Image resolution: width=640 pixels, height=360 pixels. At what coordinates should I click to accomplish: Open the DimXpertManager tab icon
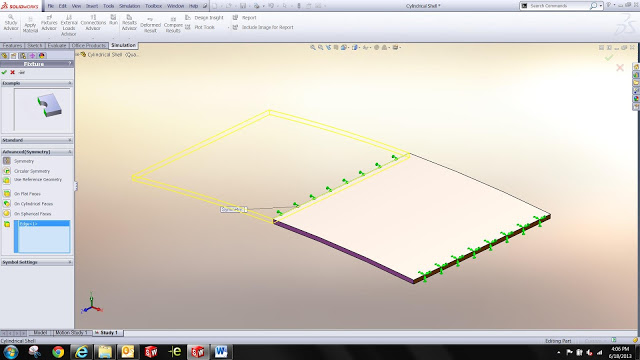point(32,56)
